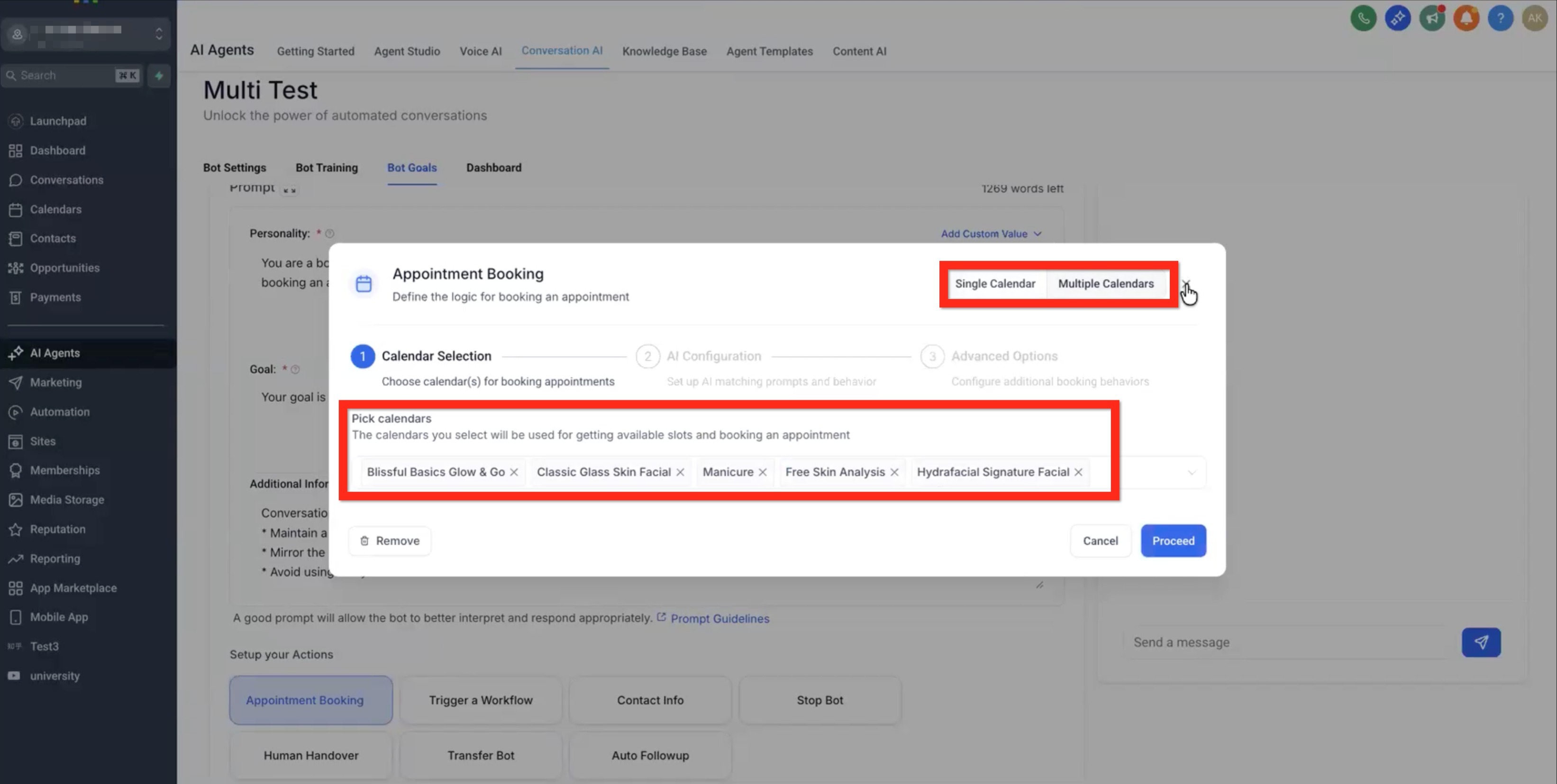The image size is (1557, 784).
Task: Switch to Single Calendar mode
Action: (x=995, y=284)
